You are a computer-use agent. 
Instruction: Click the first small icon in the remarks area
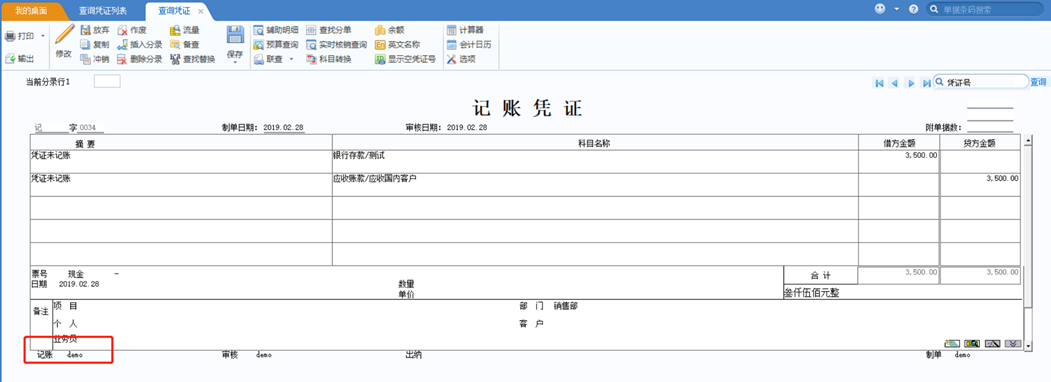click(x=952, y=343)
